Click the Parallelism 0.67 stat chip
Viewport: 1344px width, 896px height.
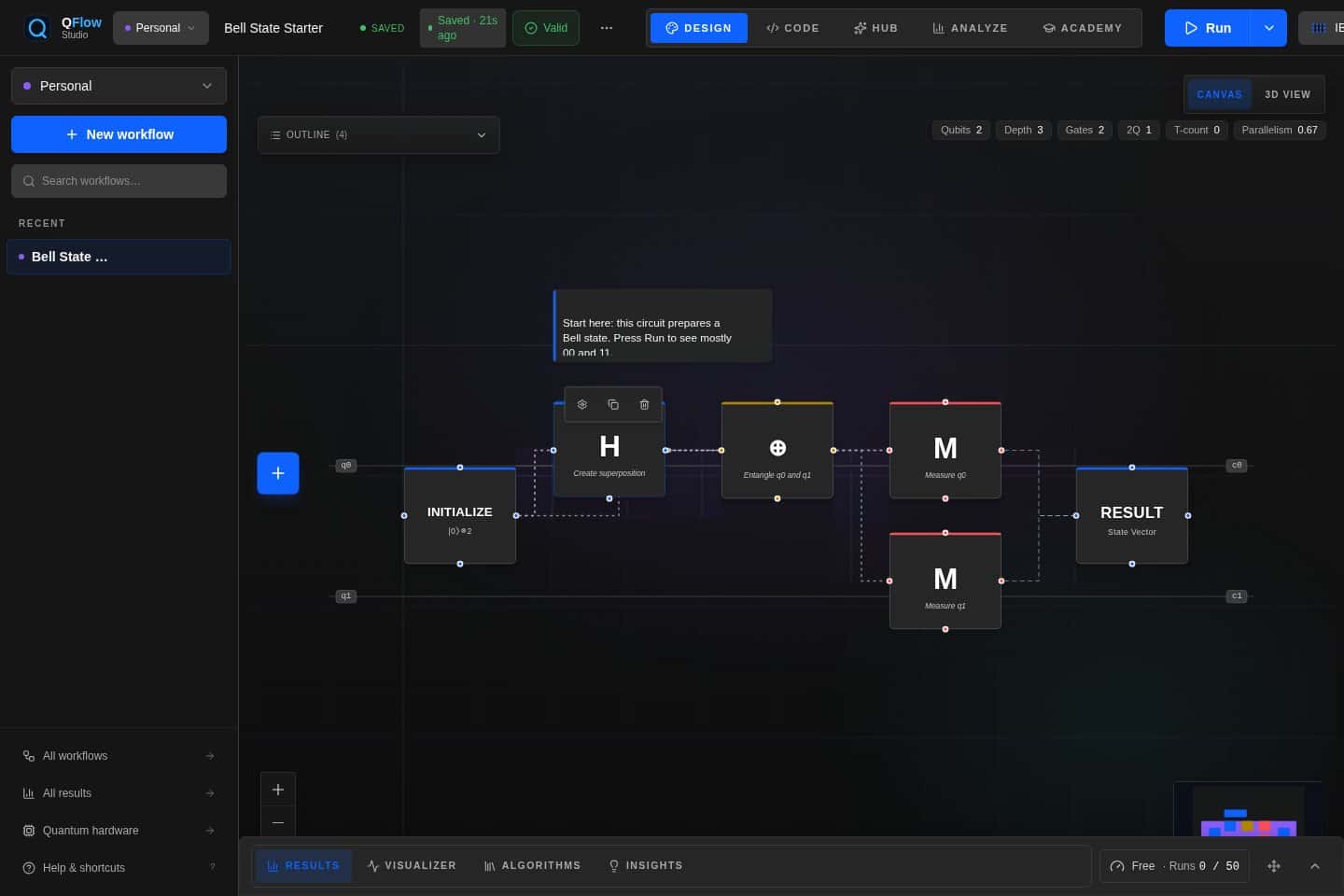pos(1280,130)
